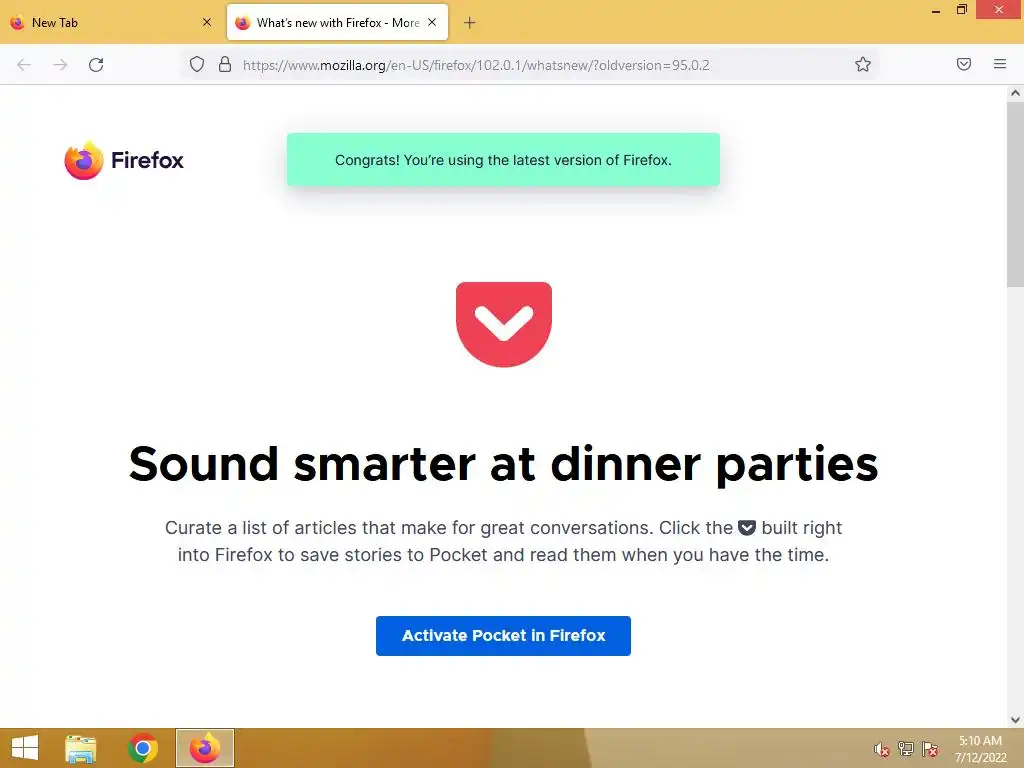Click the Firefox logo on the page
This screenshot has width=1024, height=768.
124,160
